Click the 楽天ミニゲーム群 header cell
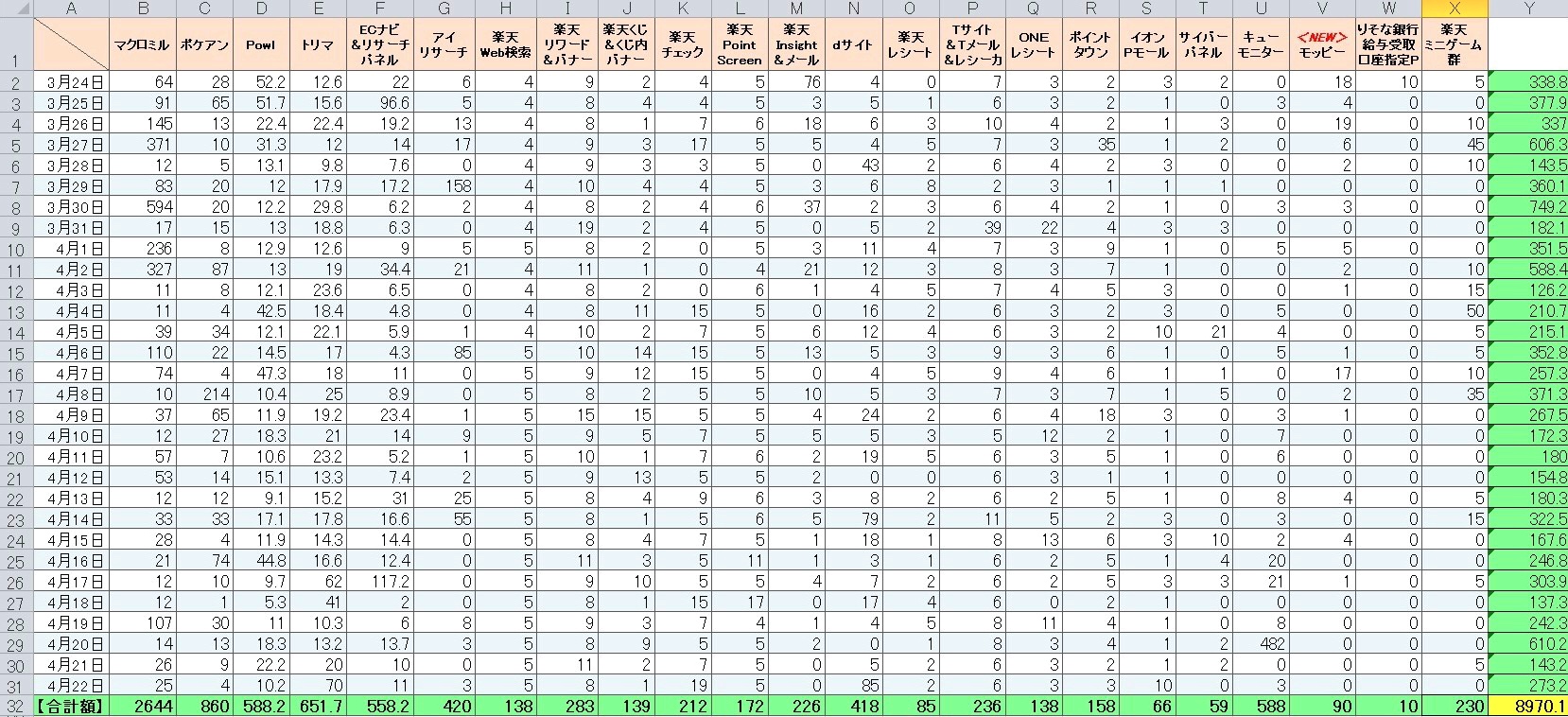This screenshot has width=1568, height=717. [x=1455, y=44]
